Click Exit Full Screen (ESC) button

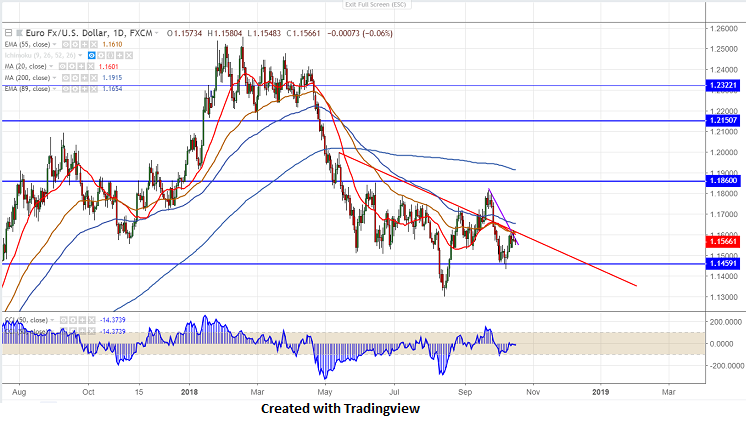click(376, 4)
